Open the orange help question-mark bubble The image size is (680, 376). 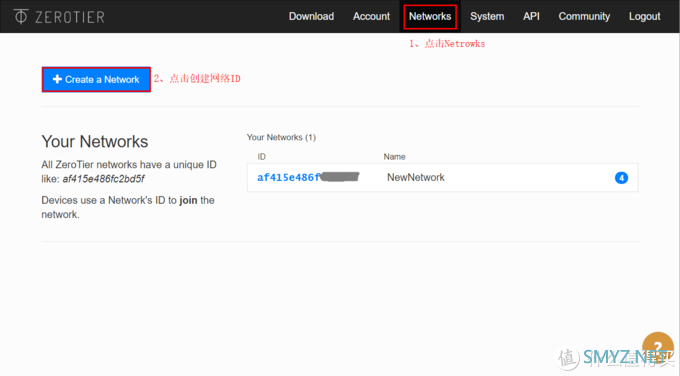(x=657, y=347)
